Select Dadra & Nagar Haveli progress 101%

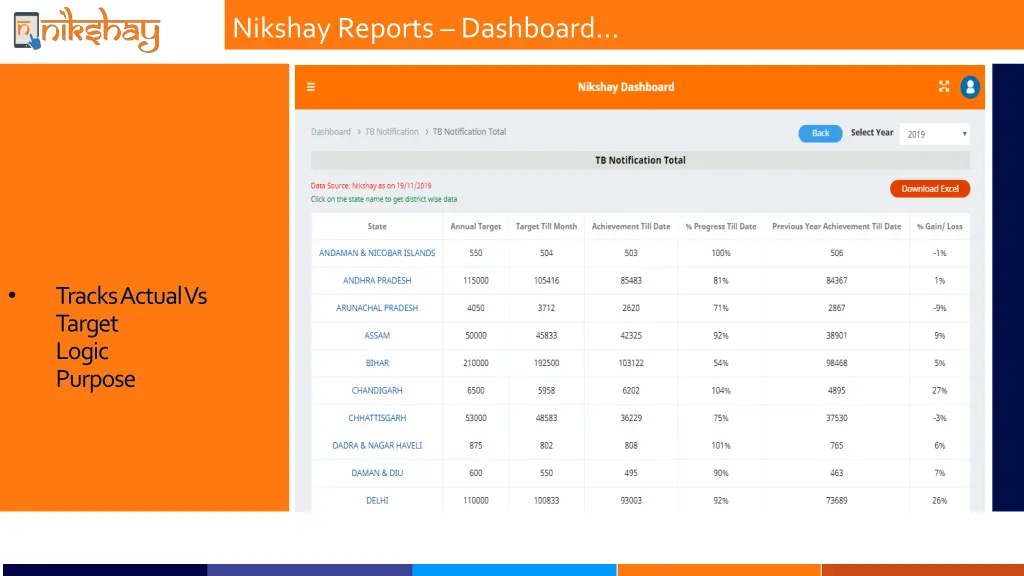point(721,445)
